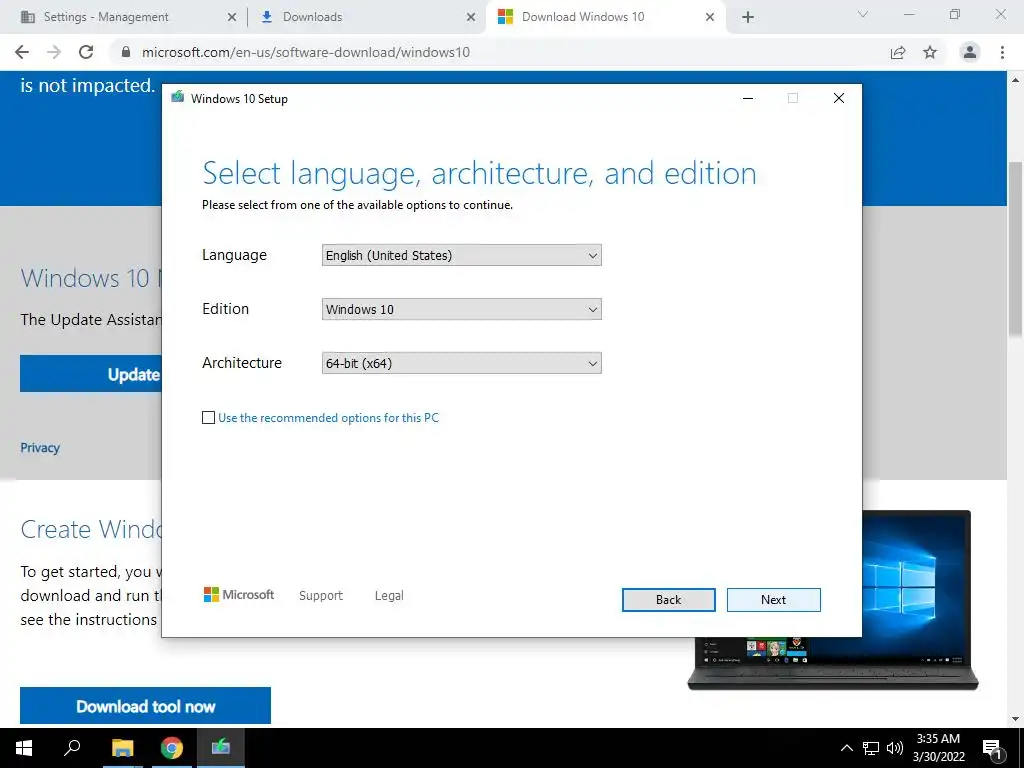View site lock information icon
Screen dimensions: 1024x768
pyautogui.click(x=126, y=52)
